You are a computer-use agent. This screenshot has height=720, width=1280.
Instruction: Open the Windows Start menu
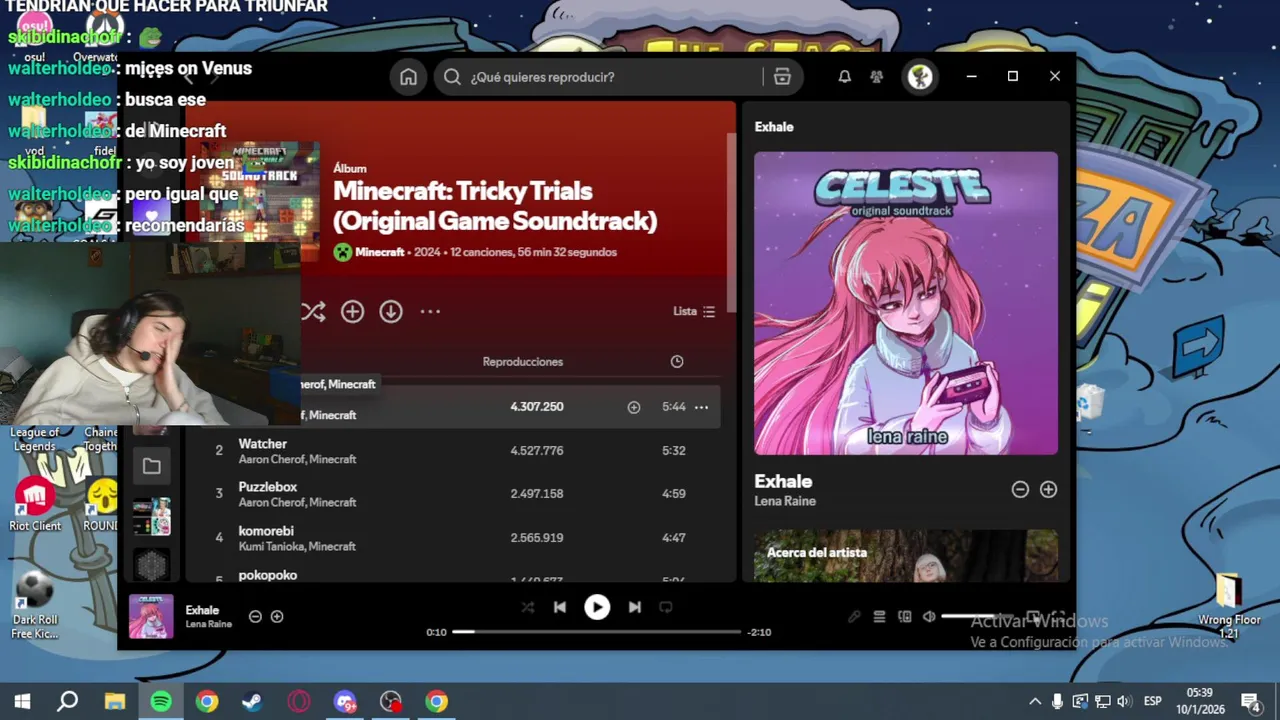tap(22, 701)
